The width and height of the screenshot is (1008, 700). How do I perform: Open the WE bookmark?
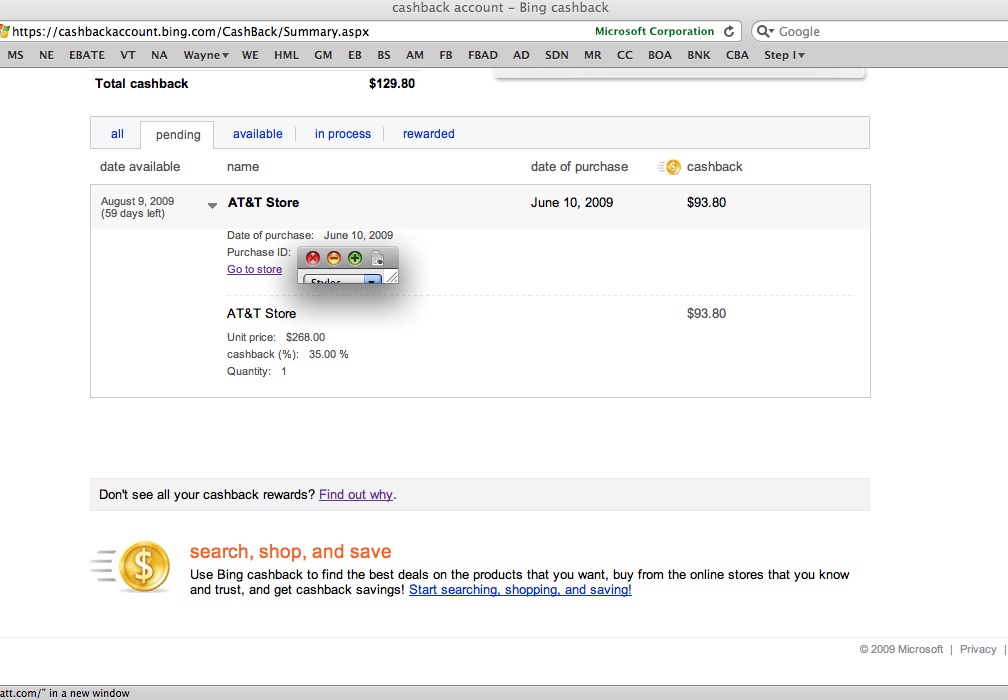pyautogui.click(x=250, y=55)
